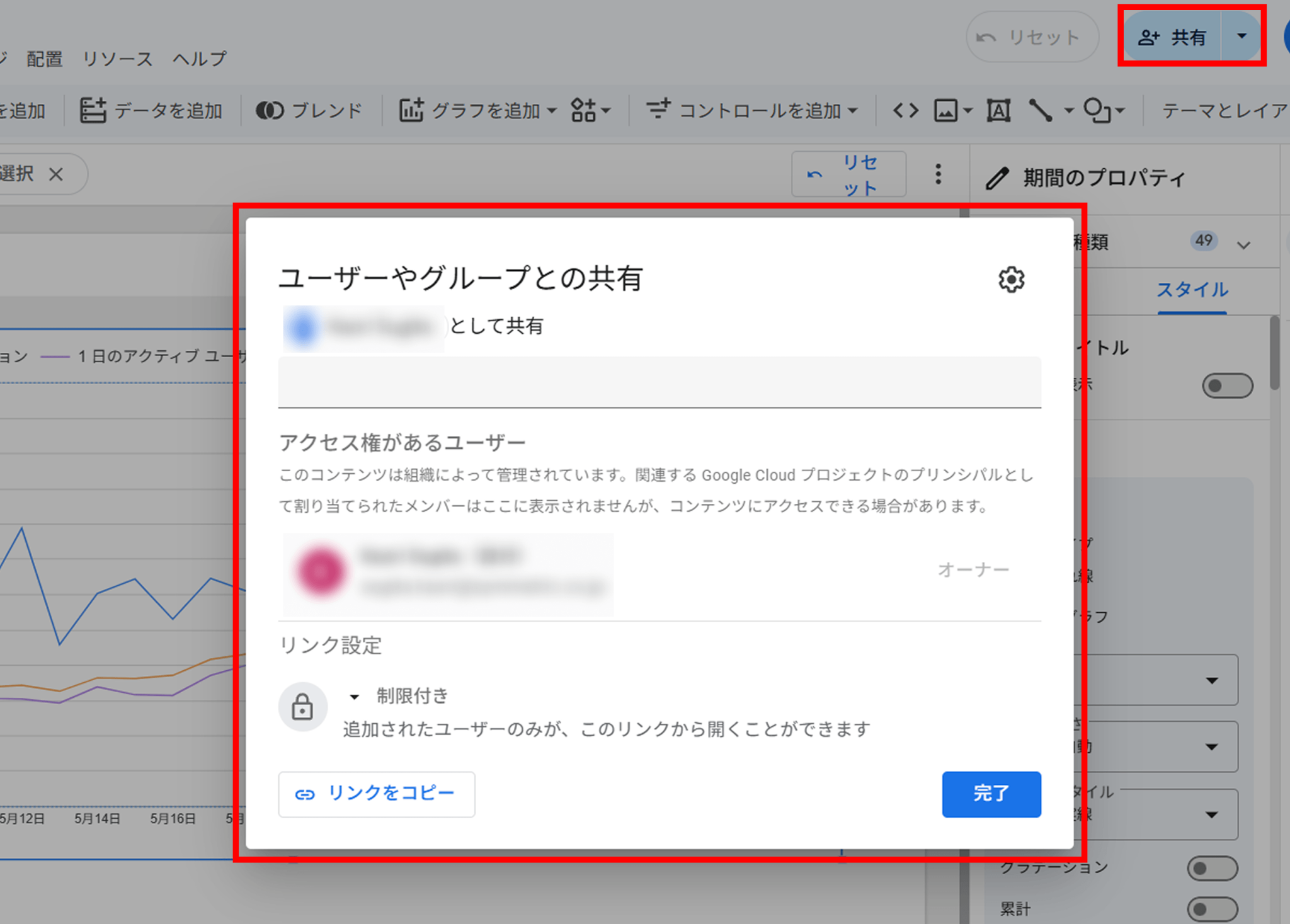
Task: Select the text box tool
Action: tap(998, 111)
